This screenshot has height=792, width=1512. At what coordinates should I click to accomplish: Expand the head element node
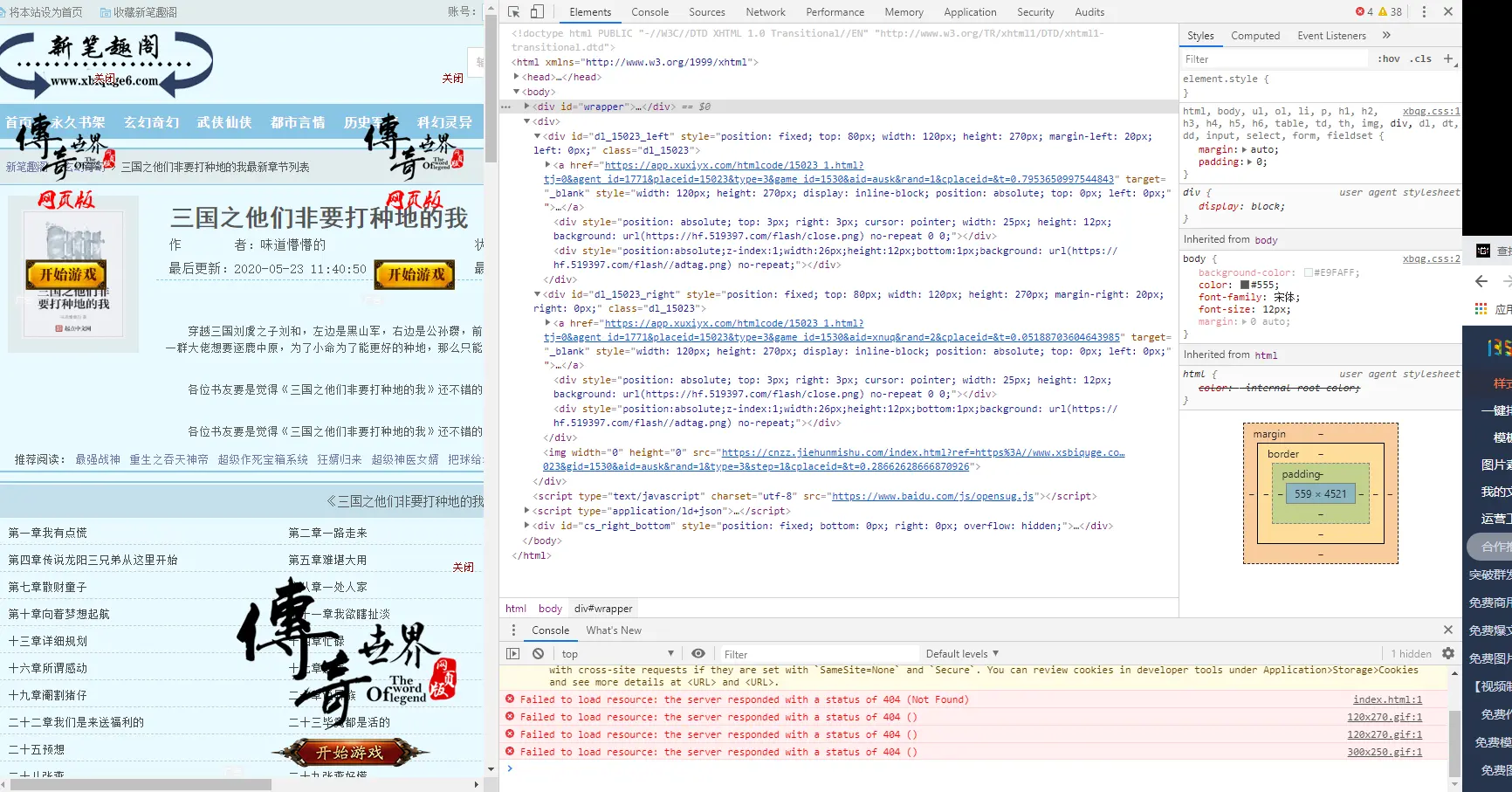(x=517, y=77)
